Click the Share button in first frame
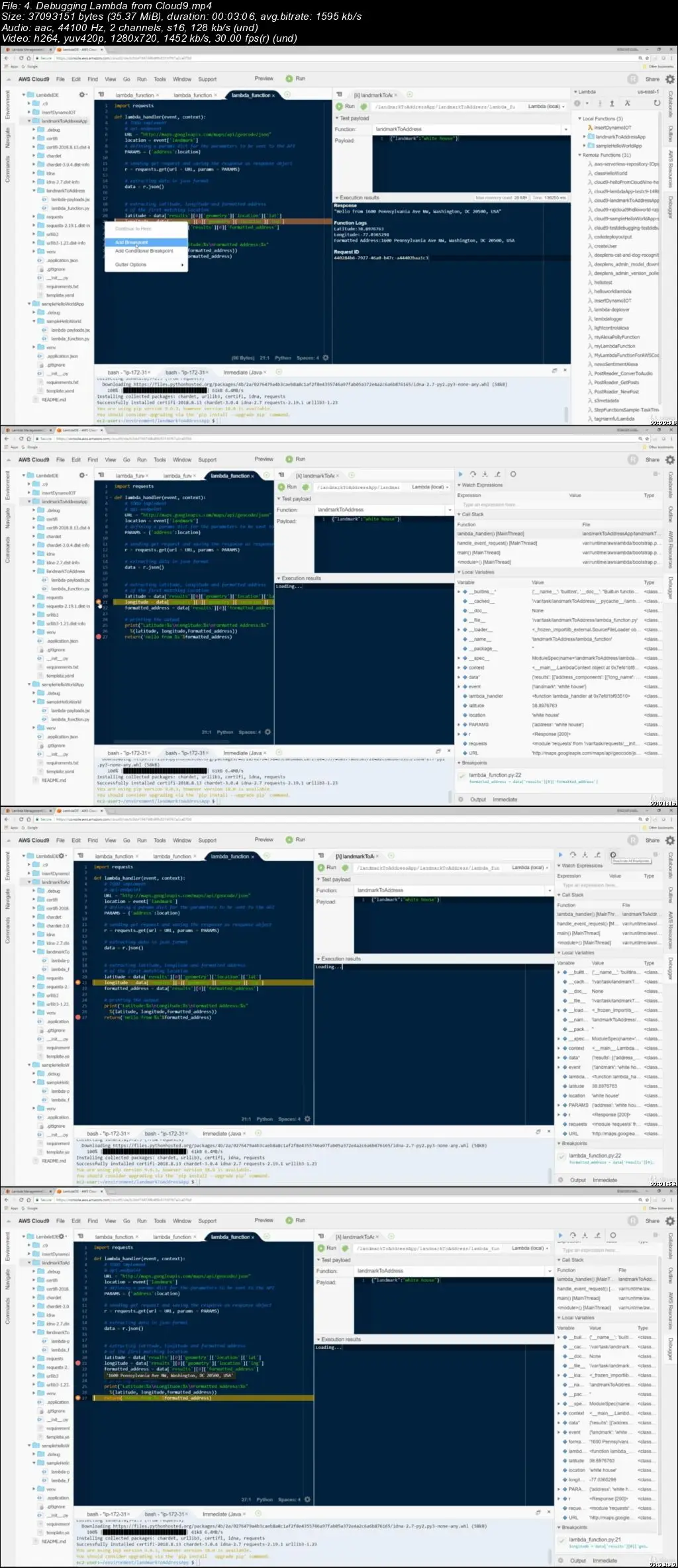 (x=652, y=79)
